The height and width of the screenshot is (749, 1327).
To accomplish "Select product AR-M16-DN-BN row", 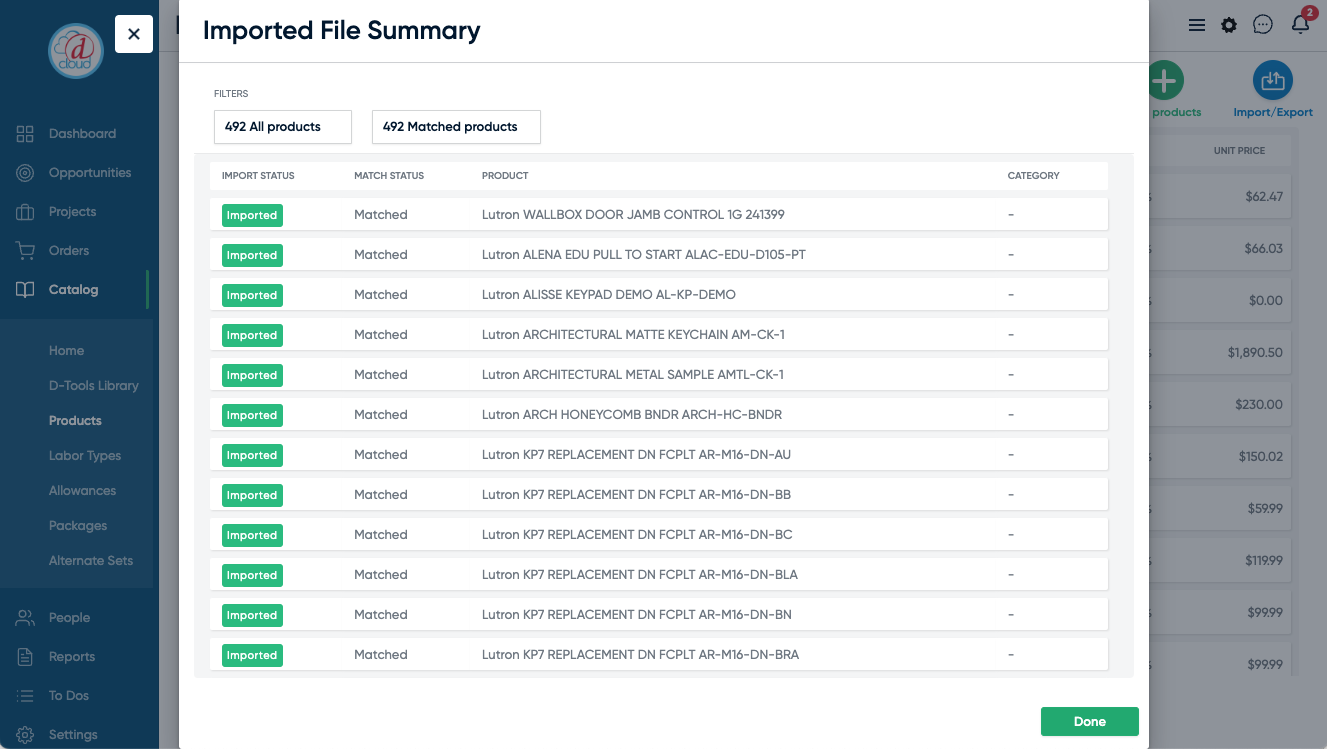I will click(x=659, y=615).
